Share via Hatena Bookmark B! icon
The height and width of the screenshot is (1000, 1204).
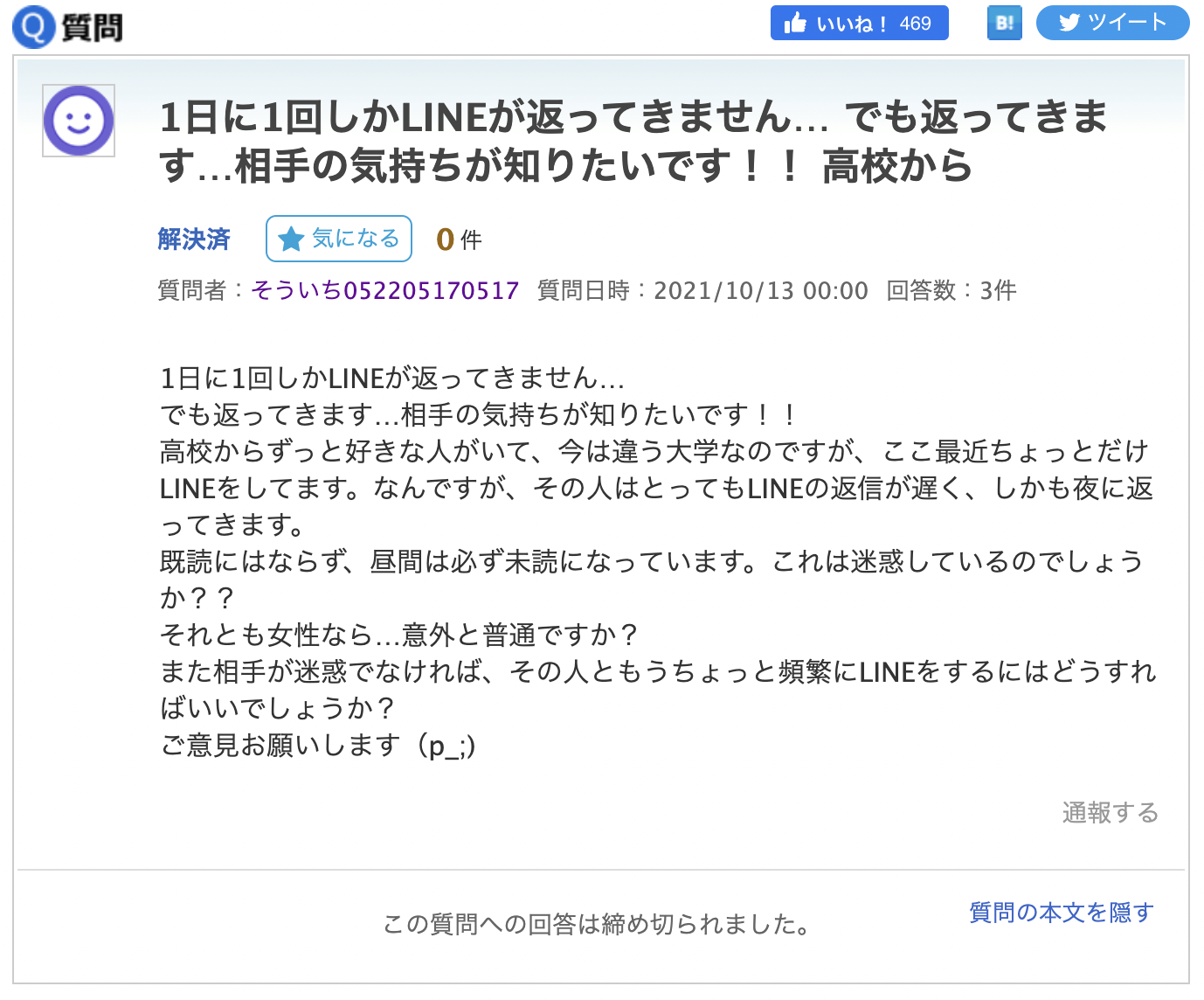[1004, 23]
